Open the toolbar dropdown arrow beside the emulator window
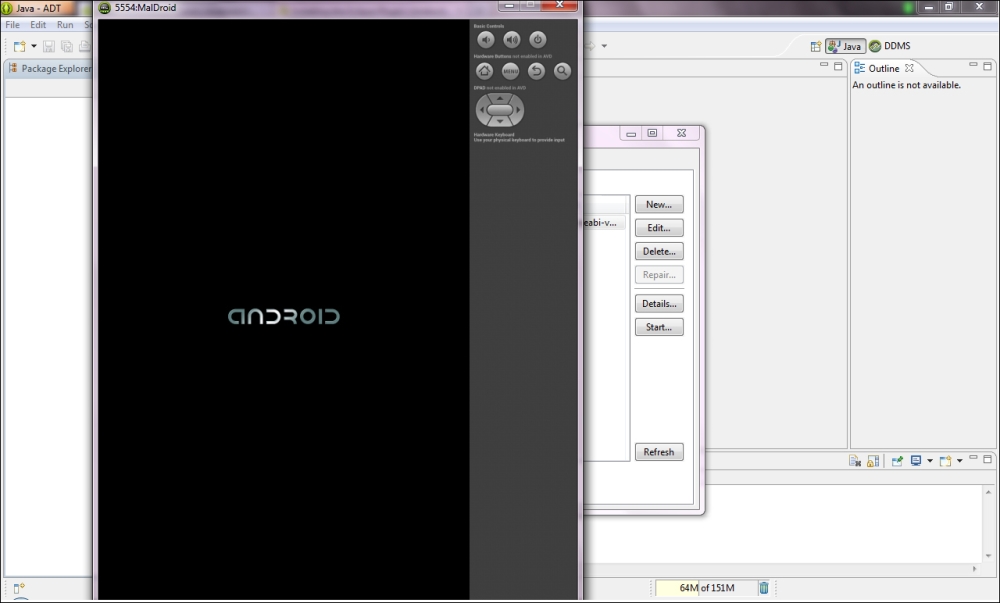1000x603 pixels. [604, 46]
